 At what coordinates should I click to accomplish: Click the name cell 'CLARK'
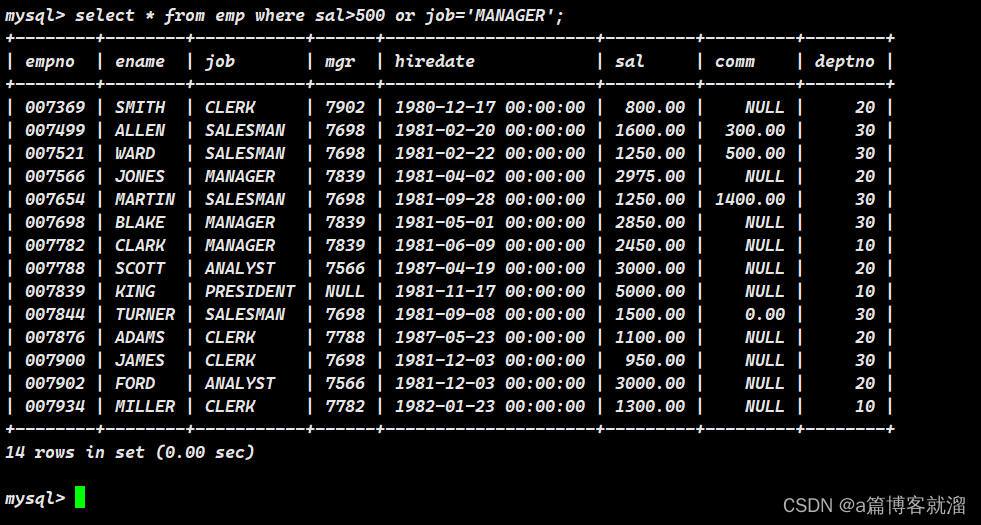point(140,245)
